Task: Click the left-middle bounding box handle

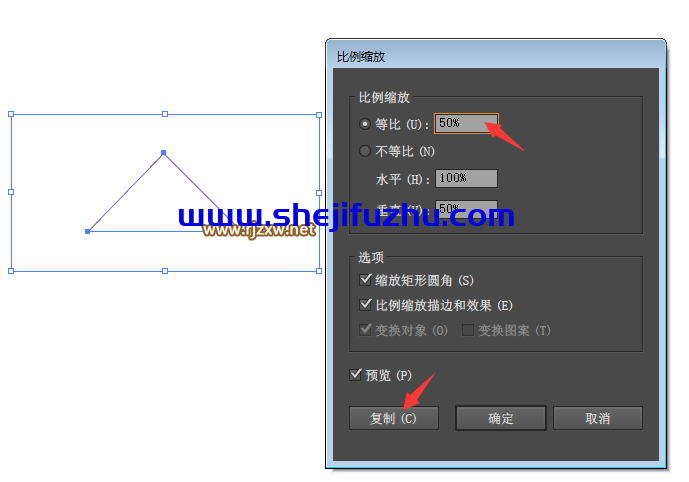Action: point(11,192)
